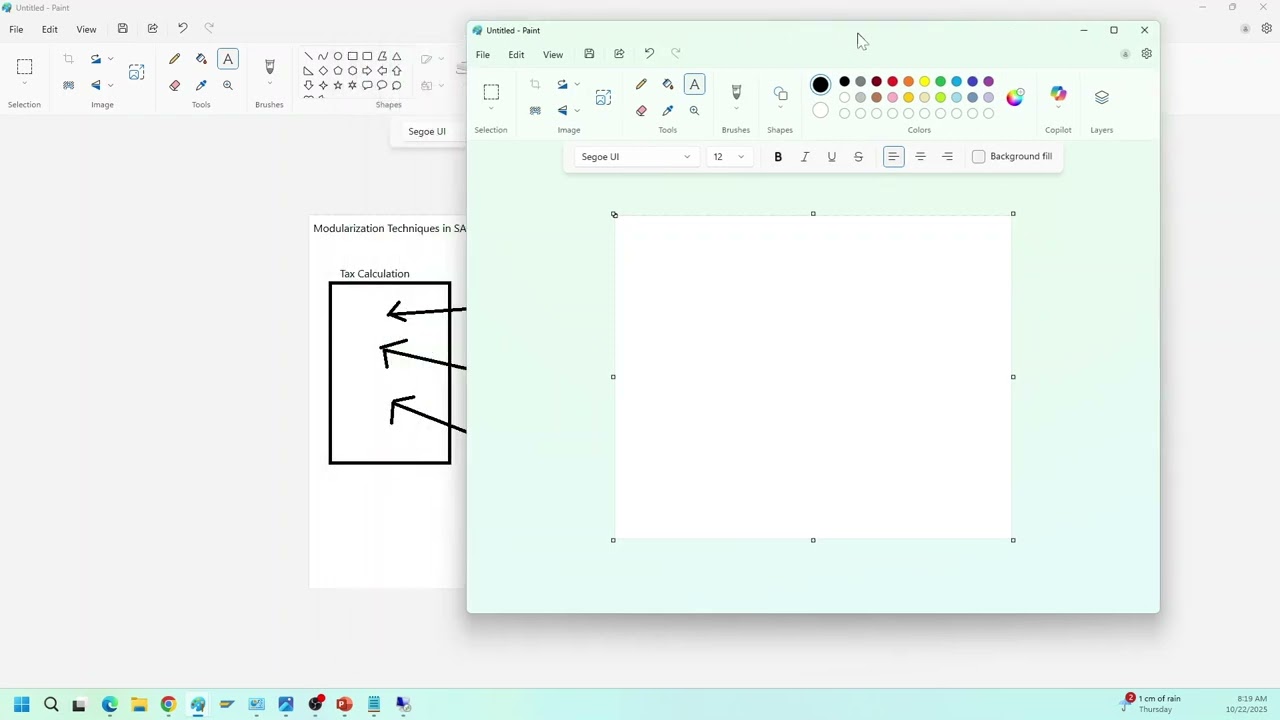1280x720 pixels.
Task: Set text alignment to right
Action: click(947, 157)
